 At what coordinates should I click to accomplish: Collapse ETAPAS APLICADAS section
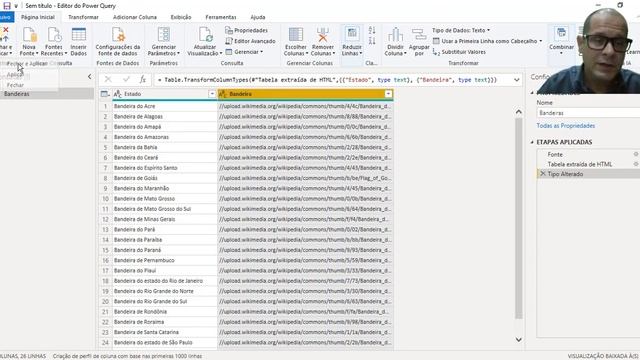(532, 142)
